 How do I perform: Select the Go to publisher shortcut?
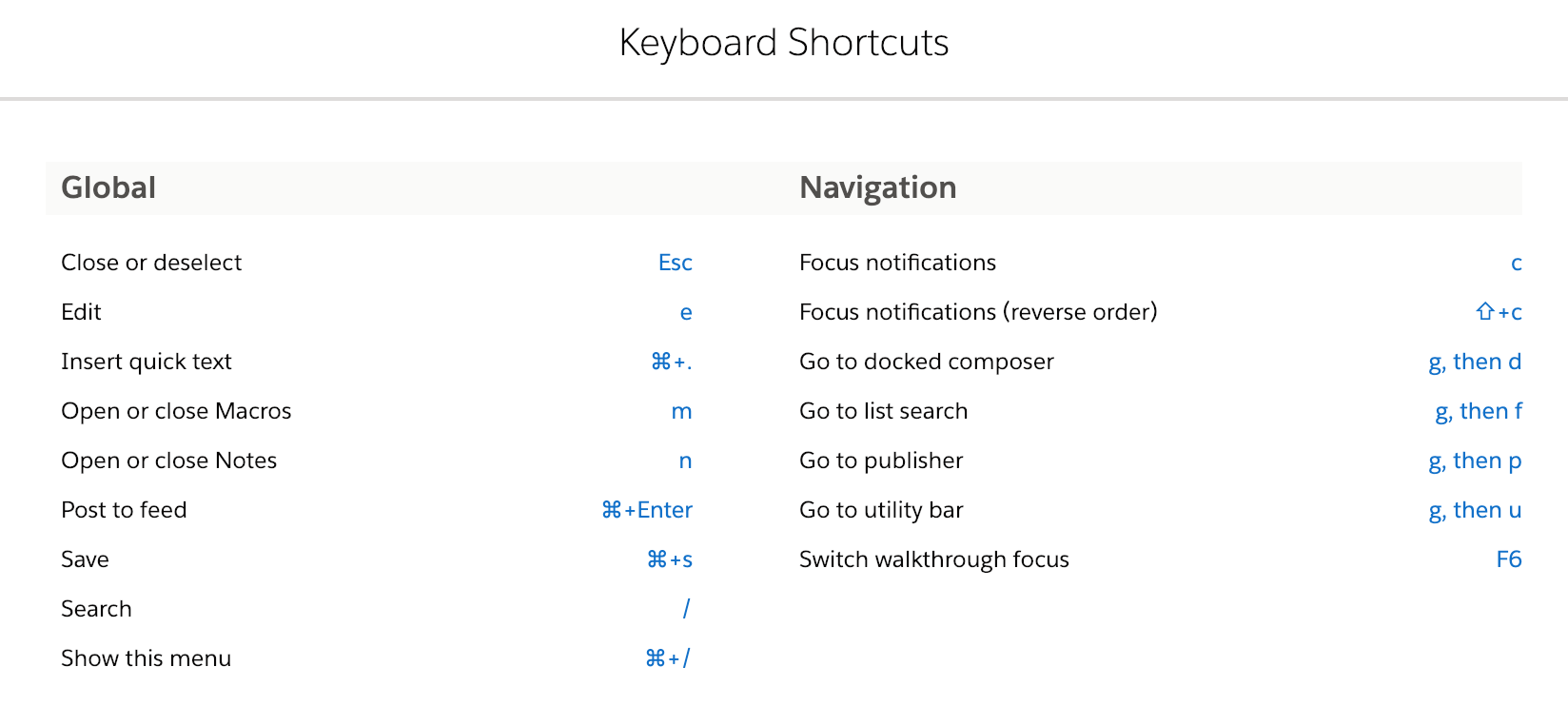click(1475, 461)
